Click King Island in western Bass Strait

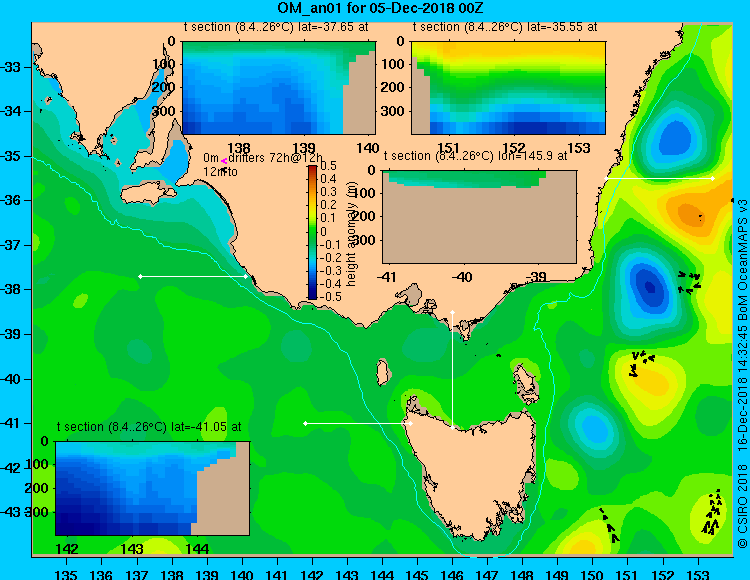coord(382,373)
